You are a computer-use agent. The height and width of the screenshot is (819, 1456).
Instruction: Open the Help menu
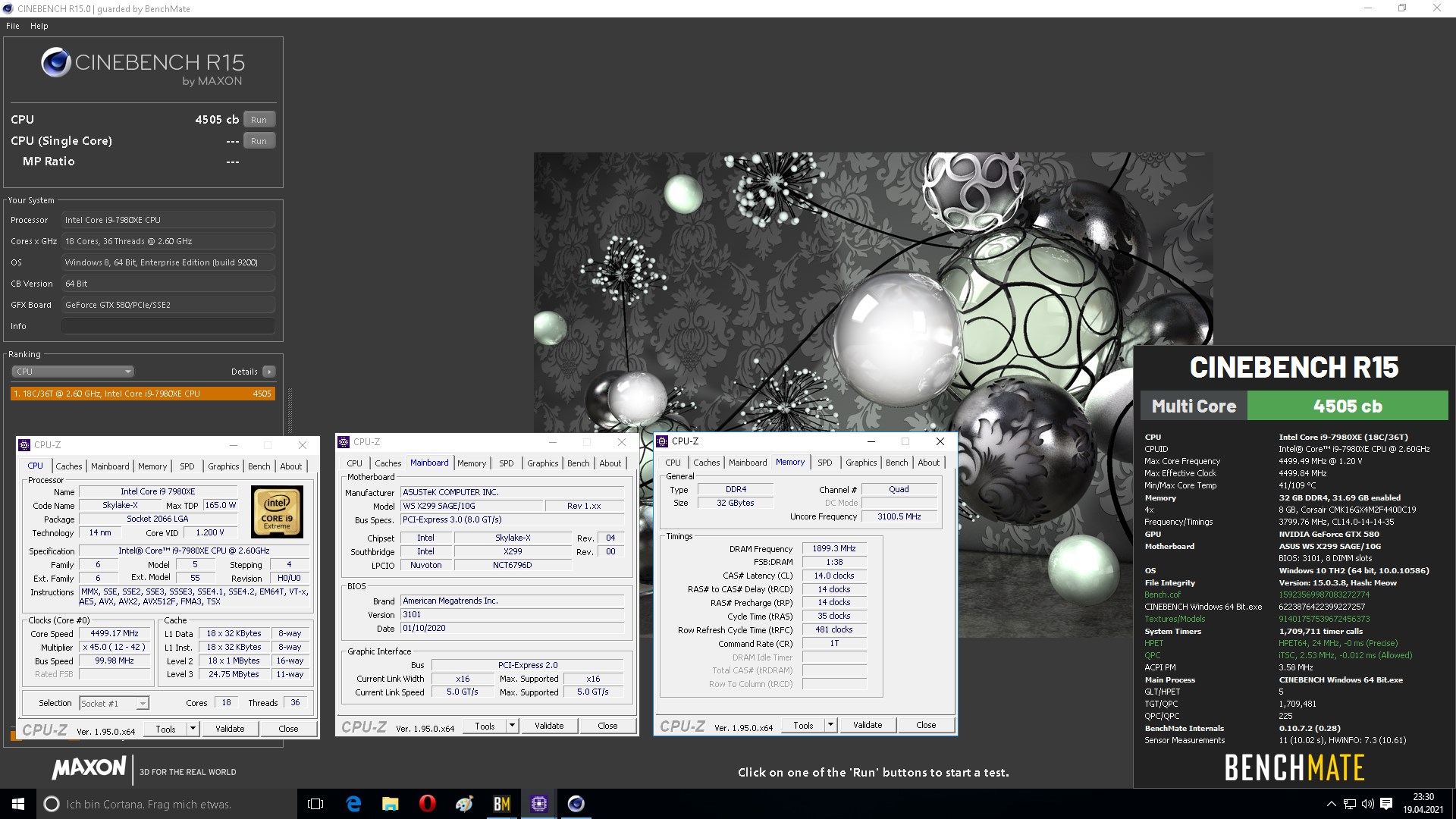[x=39, y=26]
